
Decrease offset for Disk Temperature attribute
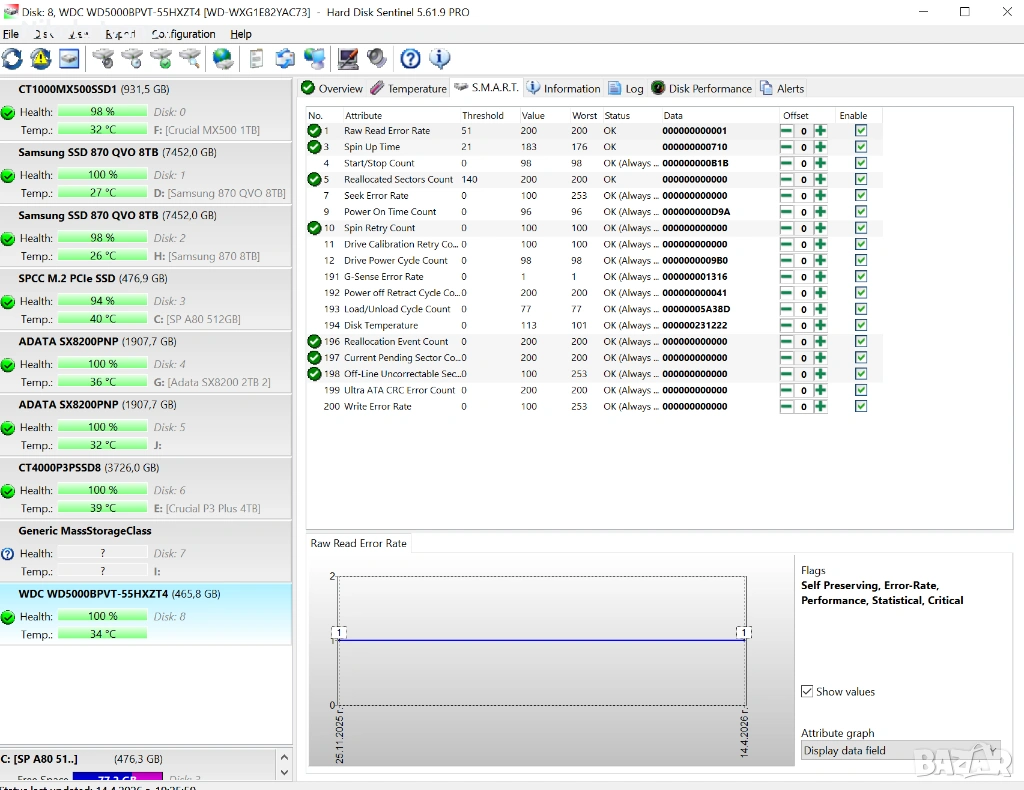coord(787,326)
